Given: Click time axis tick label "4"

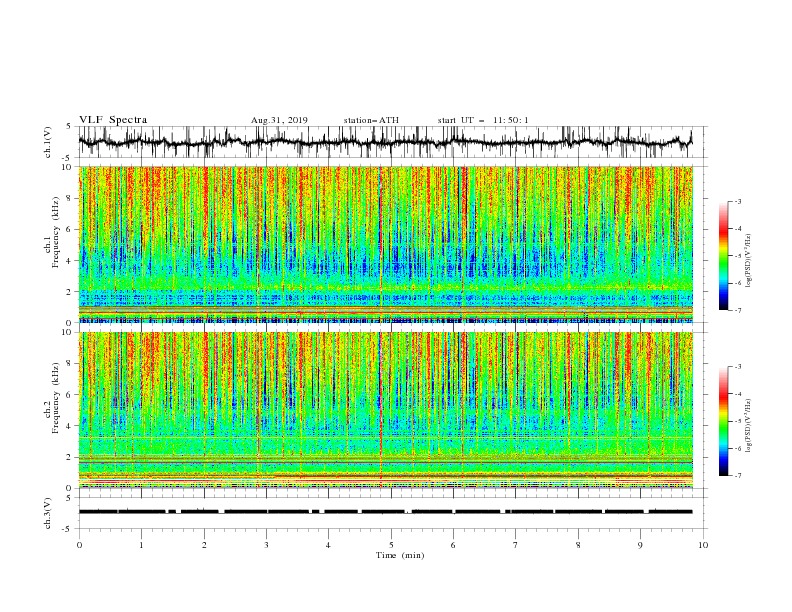Looking at the screenshot, I should [328, 545].
